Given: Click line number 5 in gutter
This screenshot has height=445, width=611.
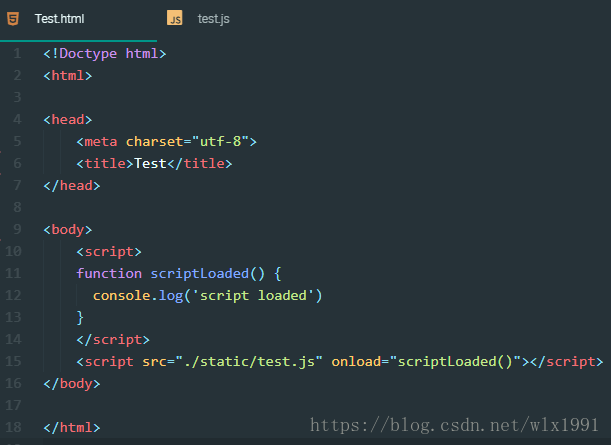Looking at the screenshot, I should (17, 141).
